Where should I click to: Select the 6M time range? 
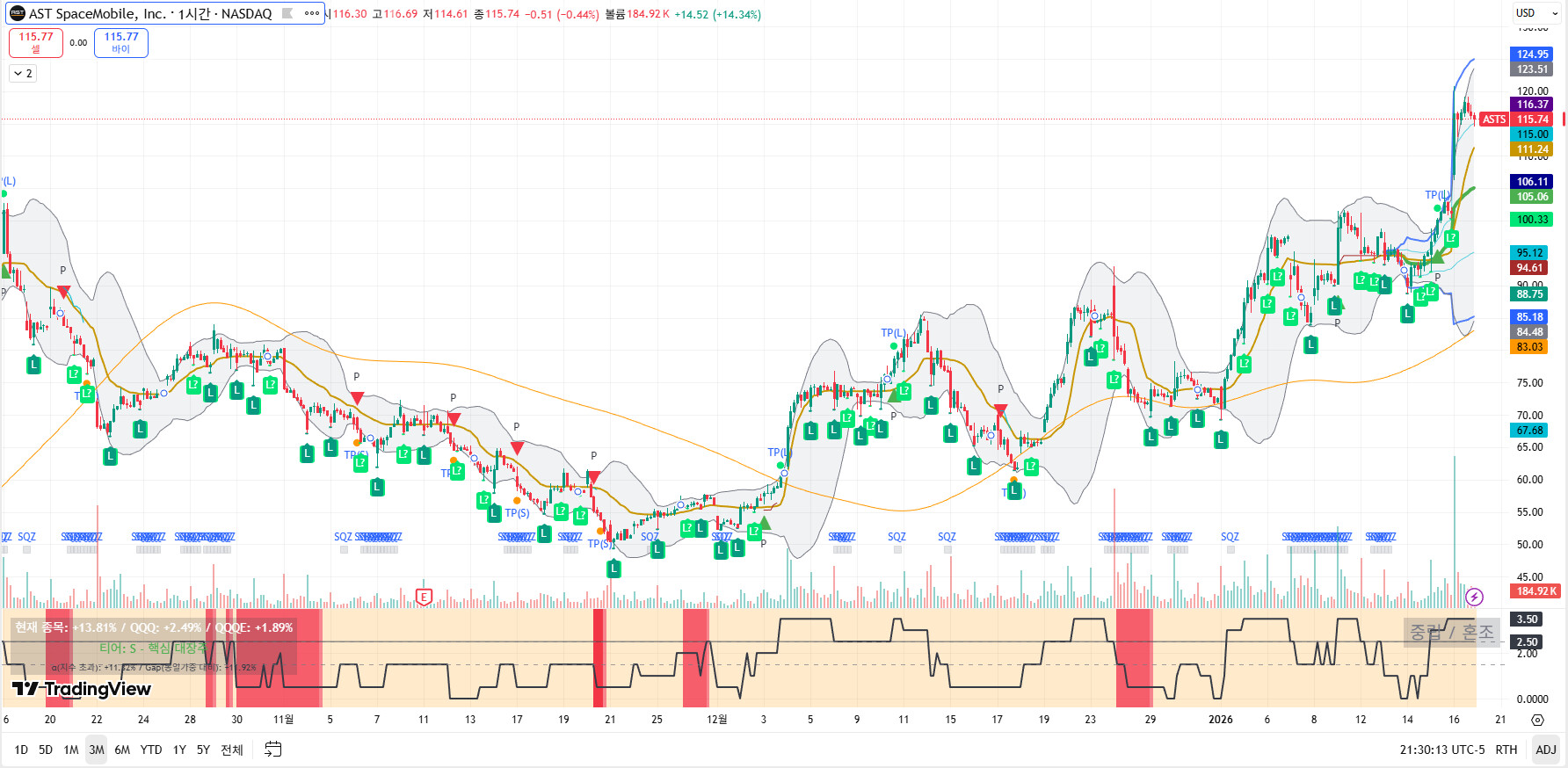[122, 750]
